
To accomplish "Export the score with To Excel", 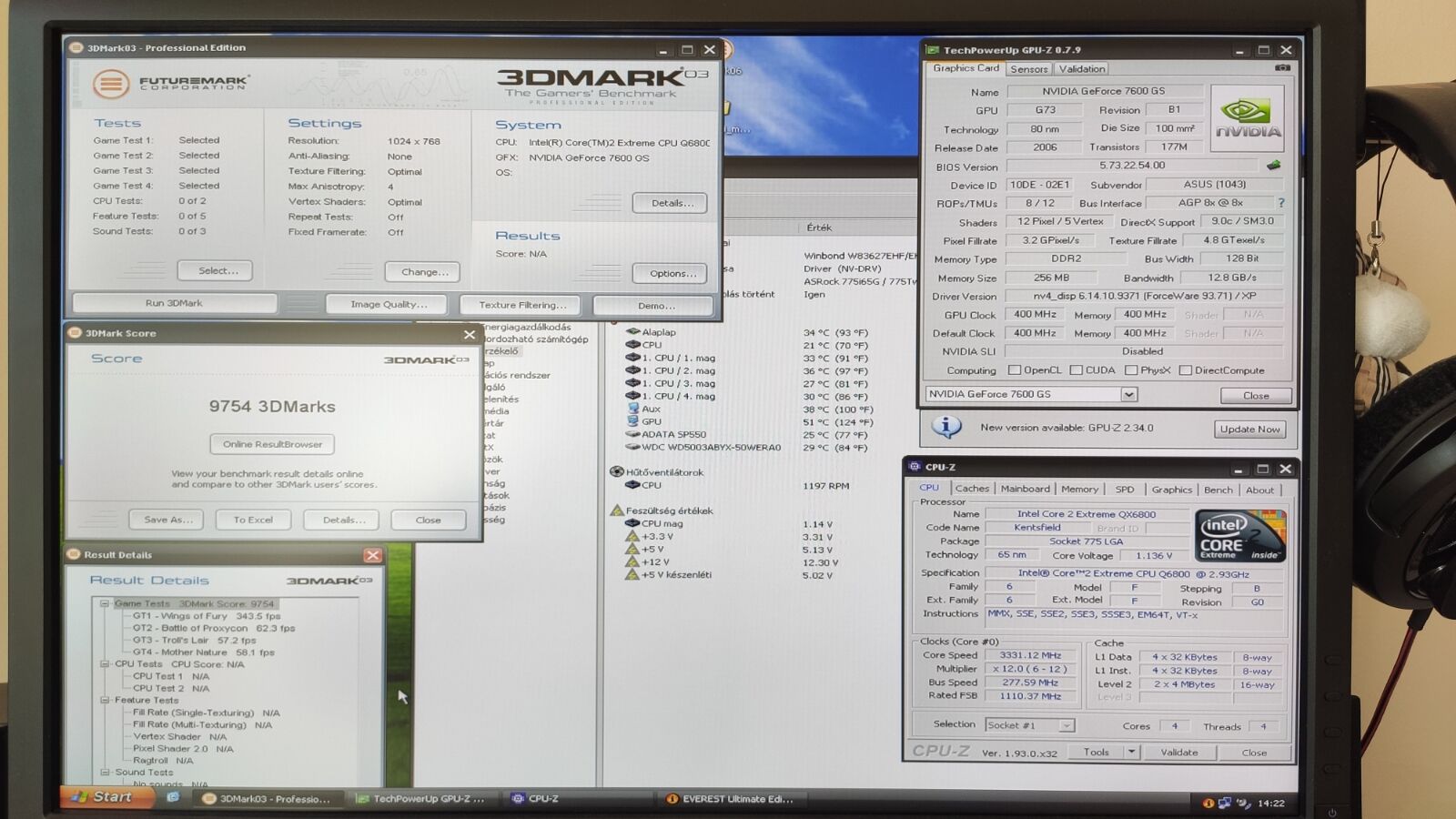I will (253, 520).
